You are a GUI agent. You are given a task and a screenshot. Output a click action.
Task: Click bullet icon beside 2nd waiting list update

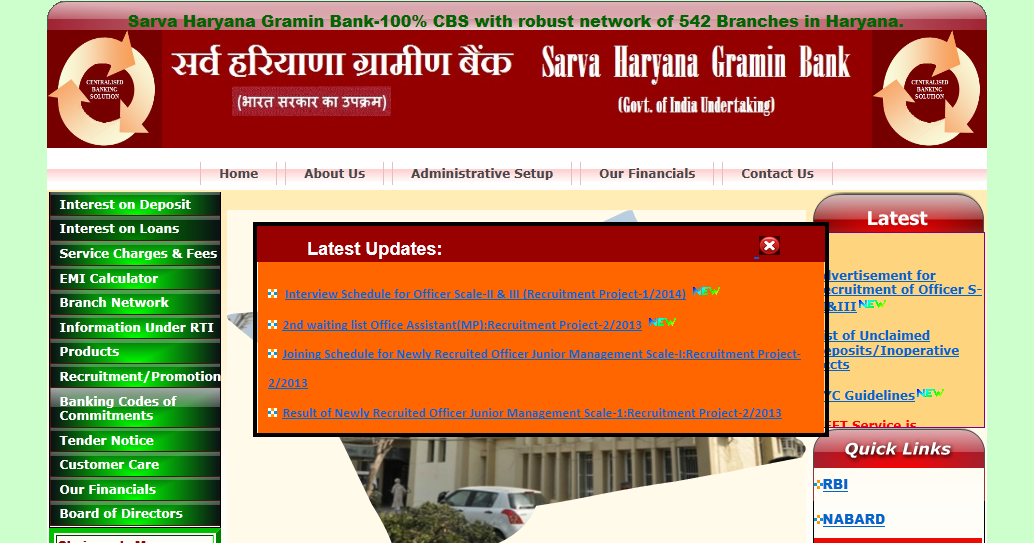272,325
